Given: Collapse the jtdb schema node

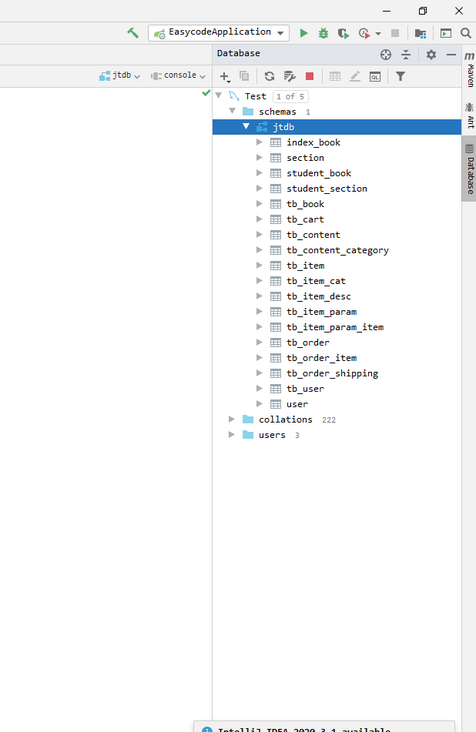Looking at the screenshot, I should pyautogui.click(x=246, y=127).
